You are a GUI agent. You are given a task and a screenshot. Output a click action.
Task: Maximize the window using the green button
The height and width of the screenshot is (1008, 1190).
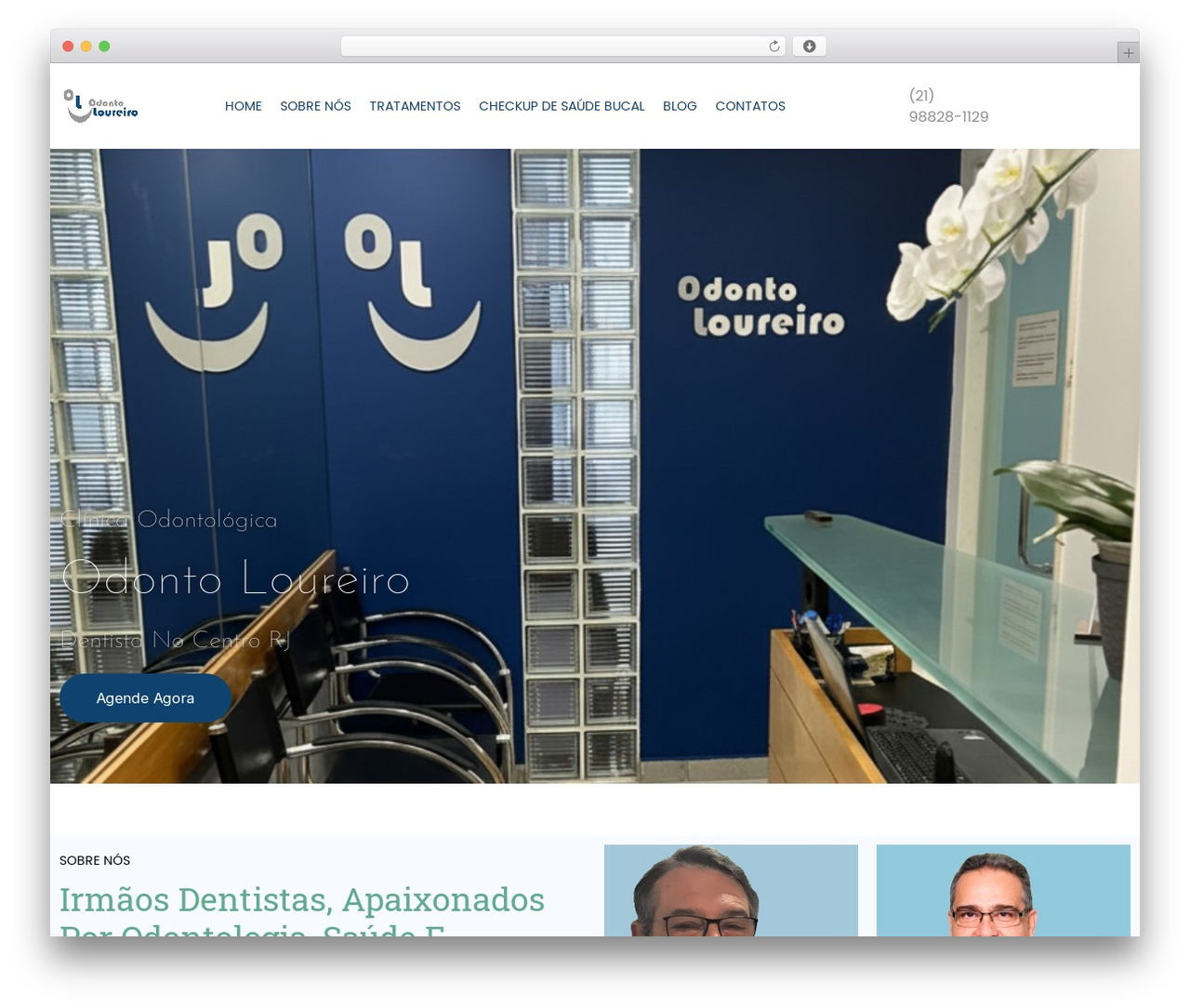click(104, 46)
